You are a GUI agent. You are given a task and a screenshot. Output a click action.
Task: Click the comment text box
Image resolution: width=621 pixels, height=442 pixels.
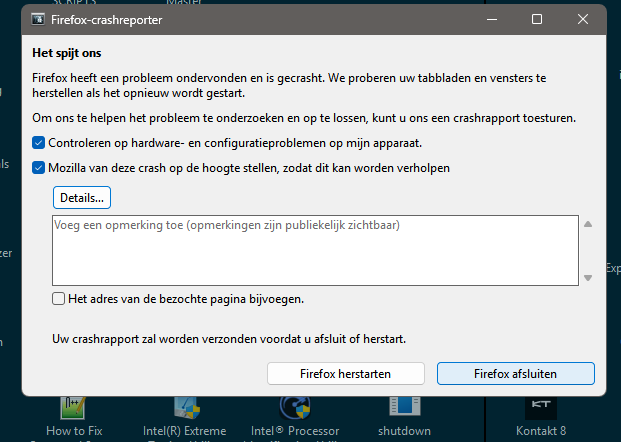315,250
